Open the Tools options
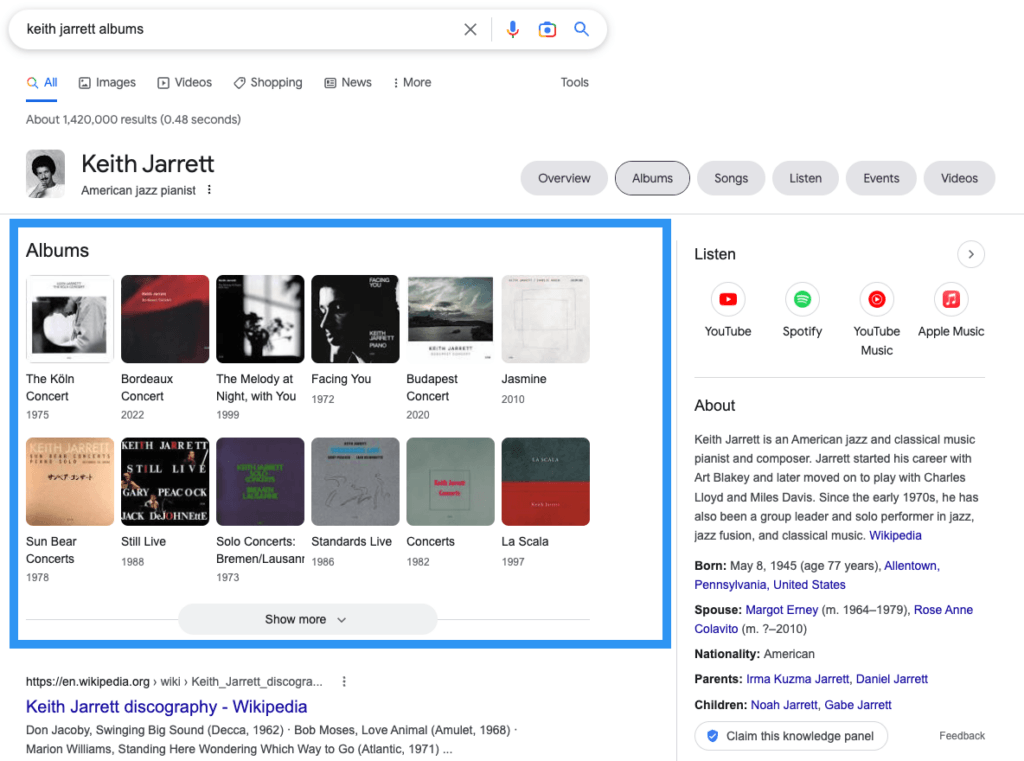The width and height of the screenshot is (1024, 761). (x=575, y=82)
